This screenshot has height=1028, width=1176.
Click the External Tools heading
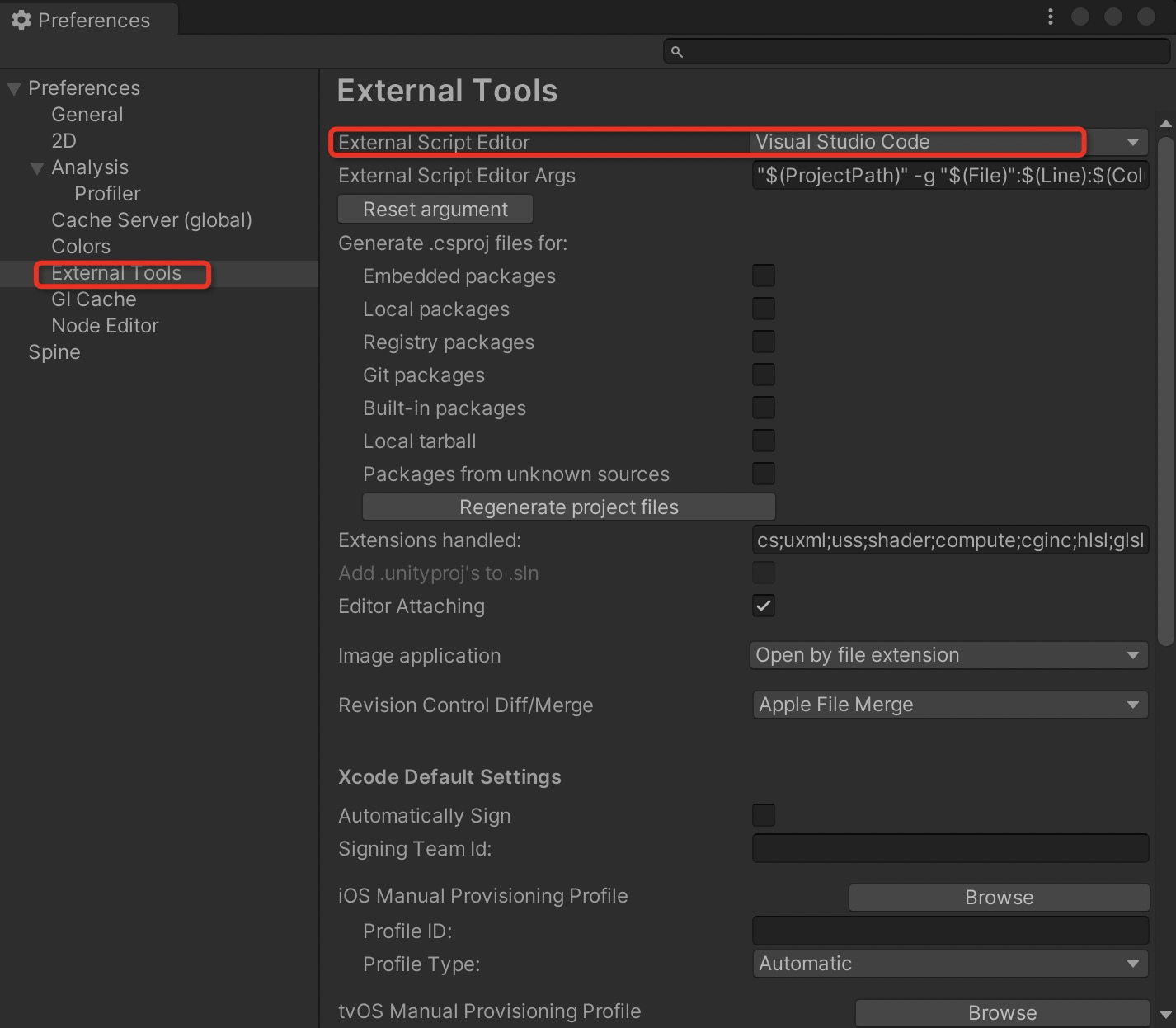(x=447, y=91)
